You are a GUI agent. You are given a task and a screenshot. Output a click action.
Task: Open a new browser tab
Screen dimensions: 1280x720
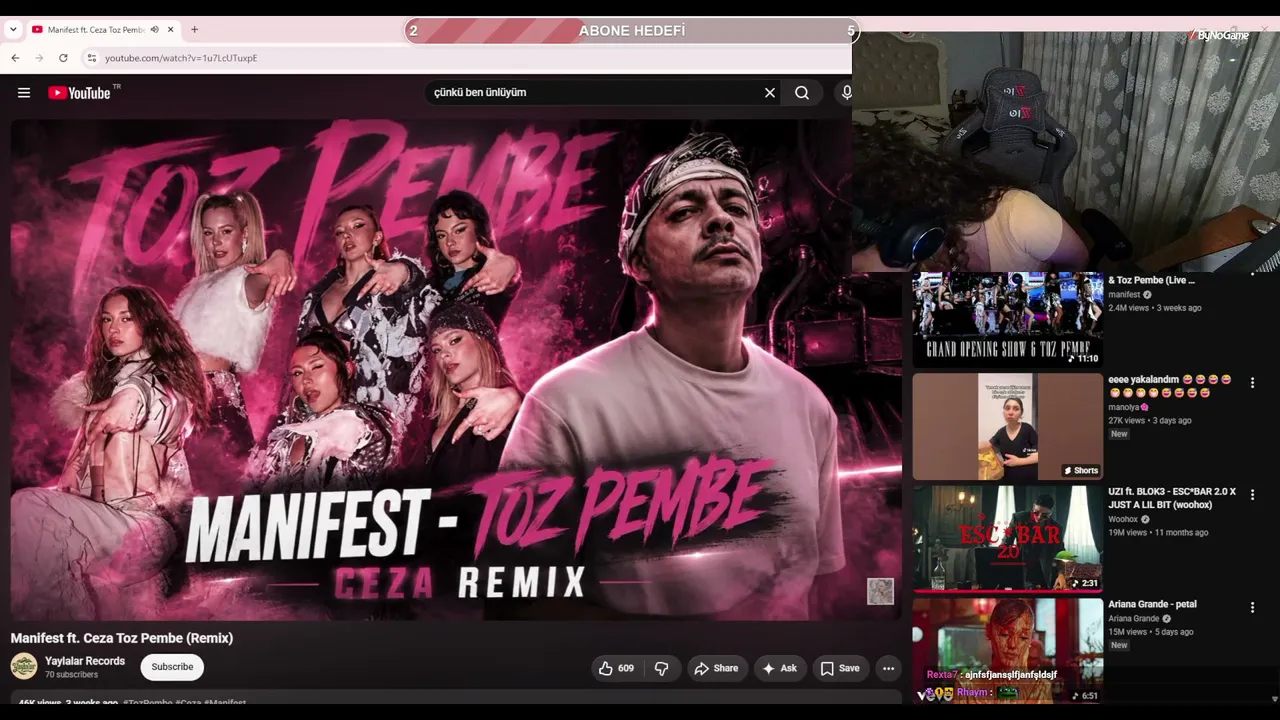194,30
